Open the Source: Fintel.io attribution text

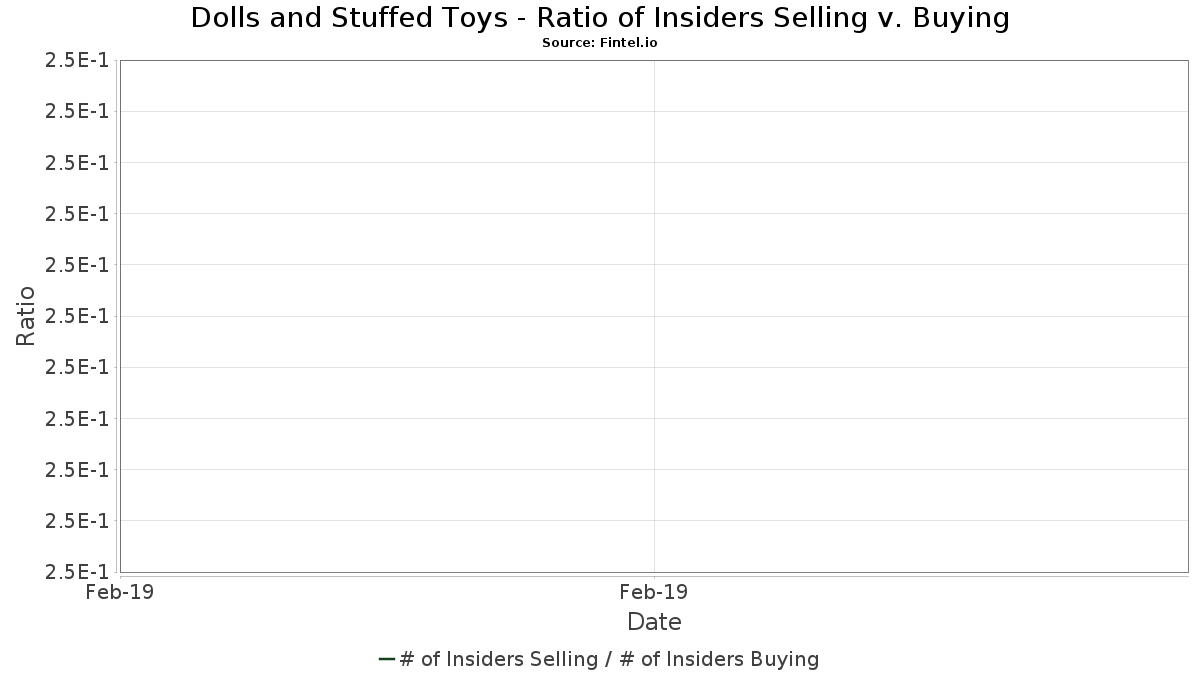tap(599, 43)
